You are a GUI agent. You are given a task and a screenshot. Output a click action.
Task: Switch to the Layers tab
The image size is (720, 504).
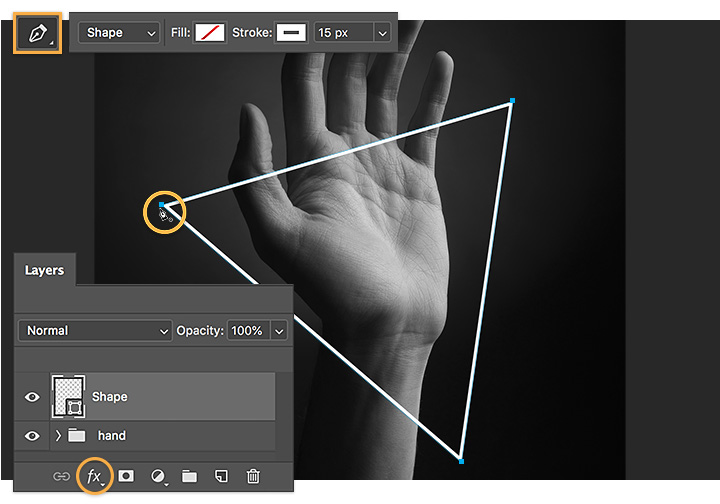(x=45, y=270)
